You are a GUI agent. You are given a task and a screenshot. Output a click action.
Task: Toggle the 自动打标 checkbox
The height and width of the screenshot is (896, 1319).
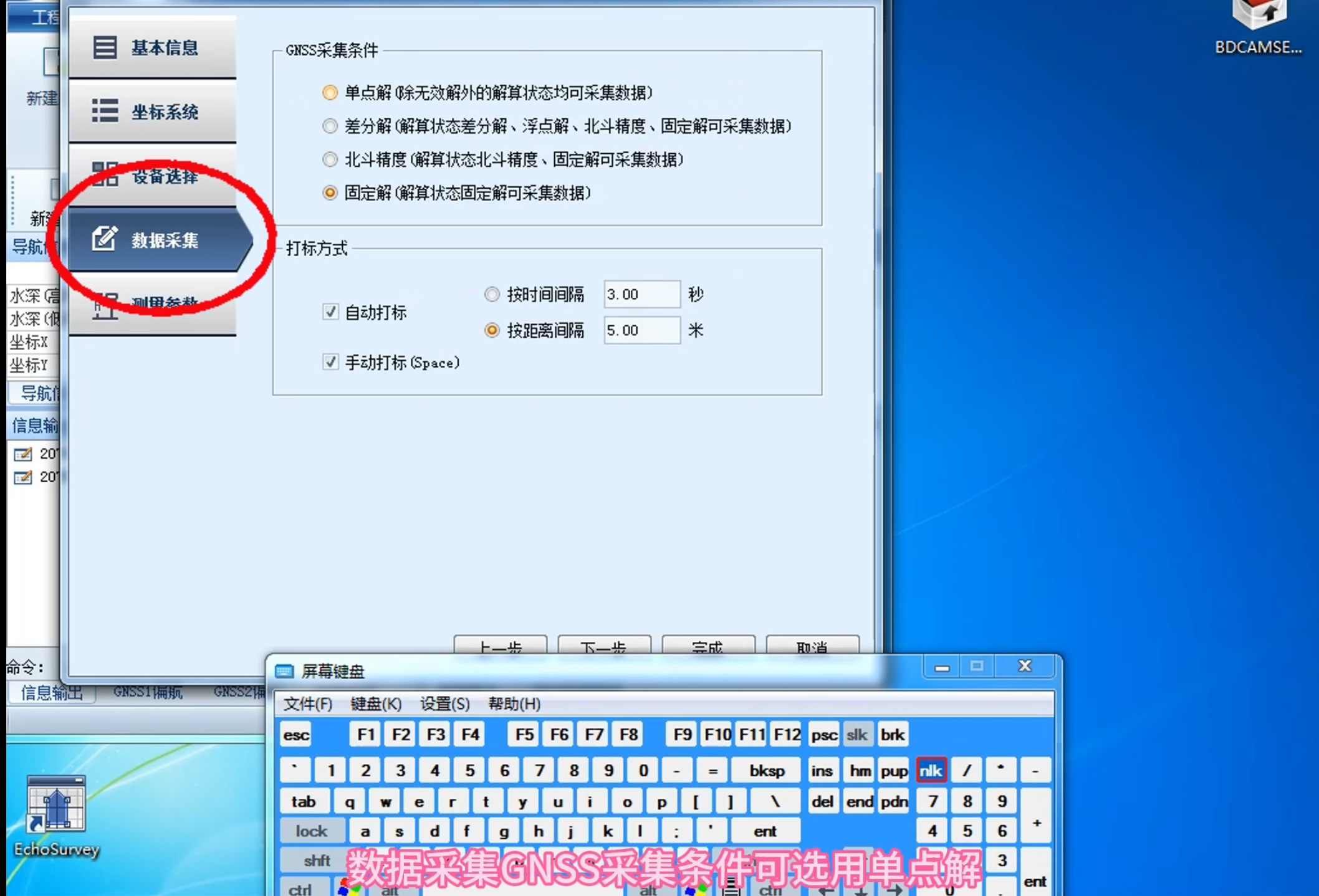330,312
